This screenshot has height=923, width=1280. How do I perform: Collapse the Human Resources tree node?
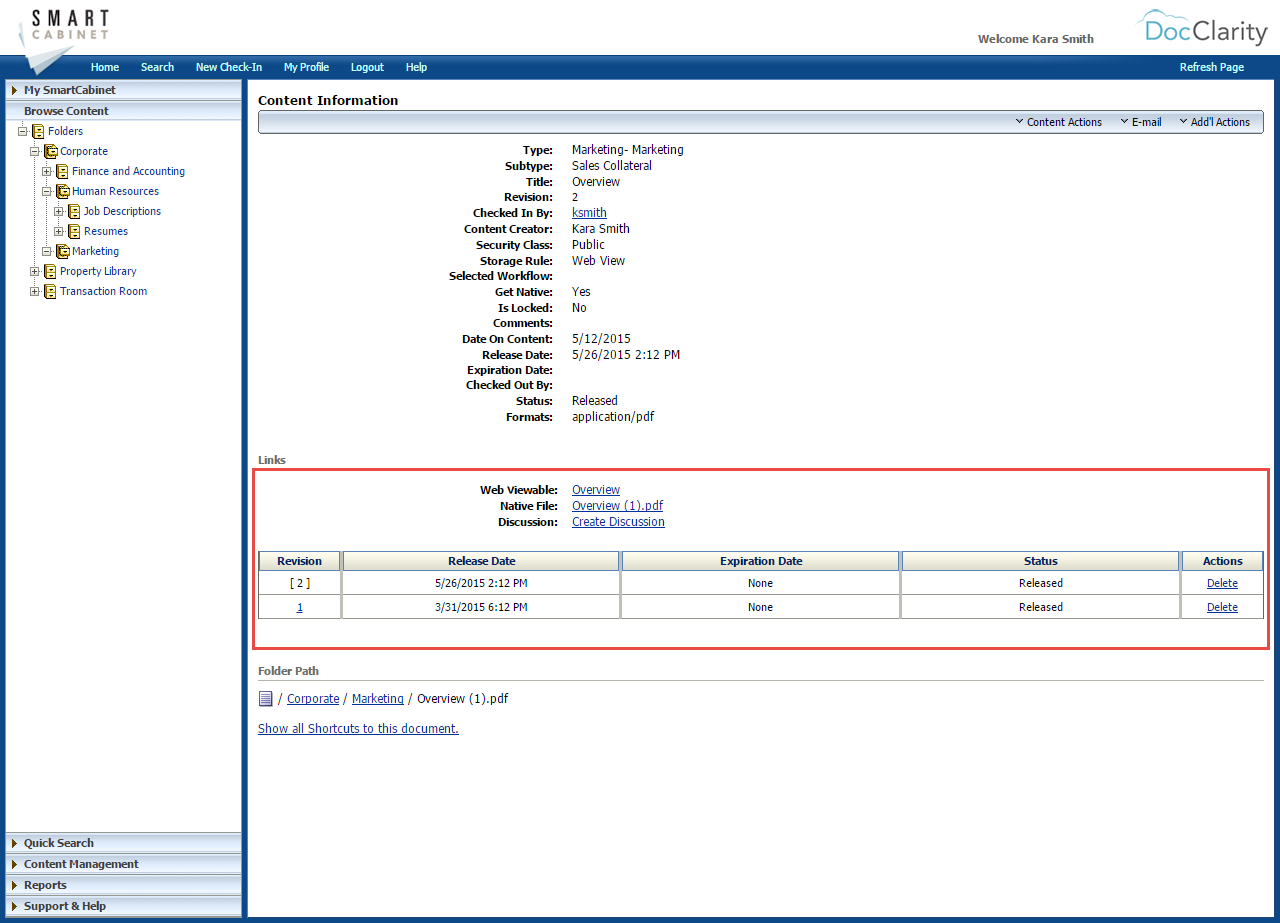click(x=45, y=191)
